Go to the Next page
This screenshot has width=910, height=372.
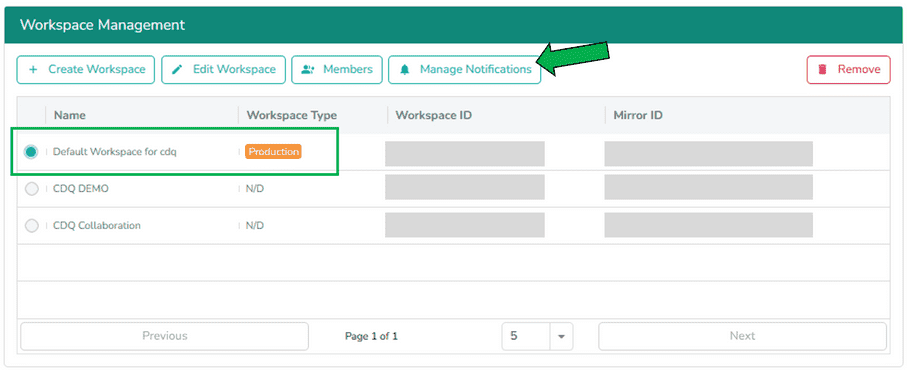click(x=742, y=336)
